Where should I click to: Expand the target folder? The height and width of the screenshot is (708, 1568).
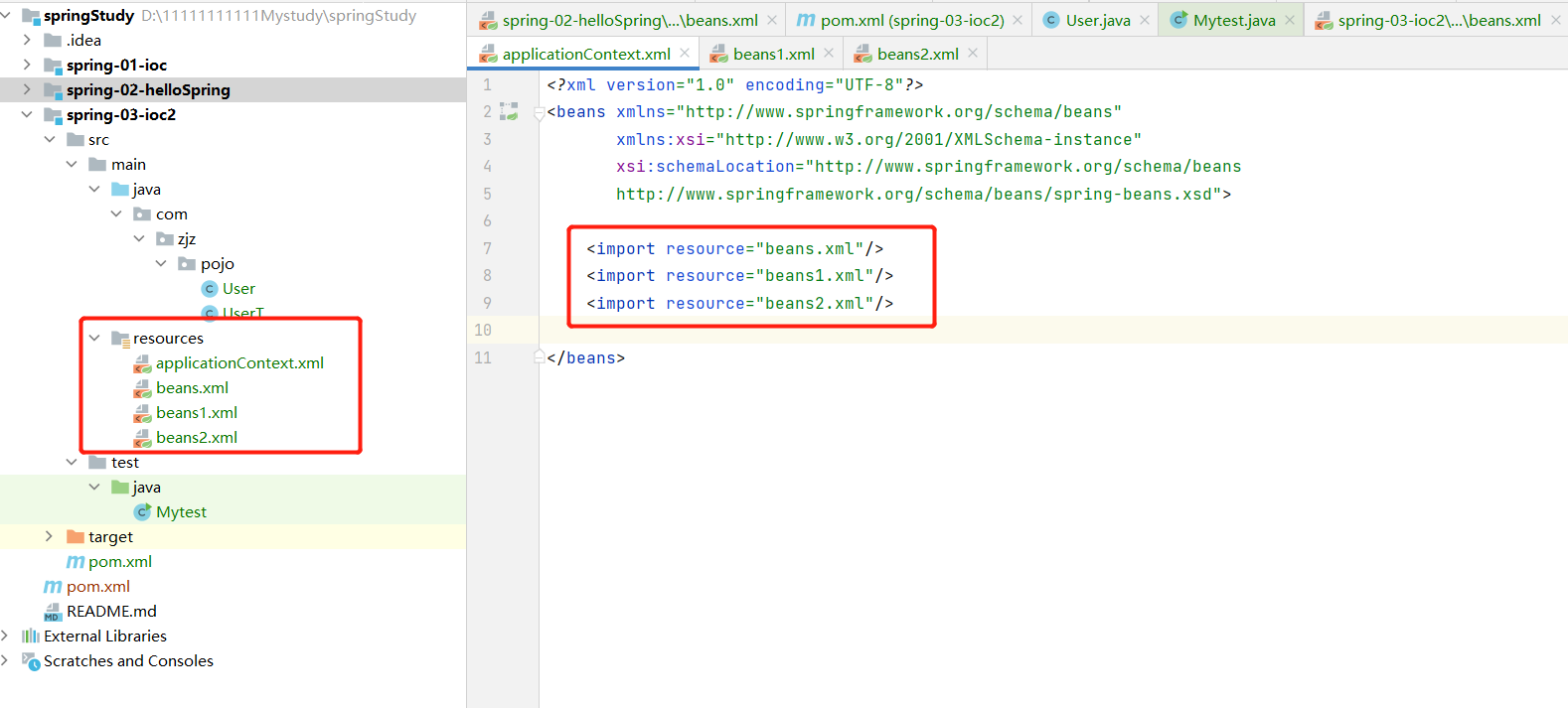pos(49,537)
